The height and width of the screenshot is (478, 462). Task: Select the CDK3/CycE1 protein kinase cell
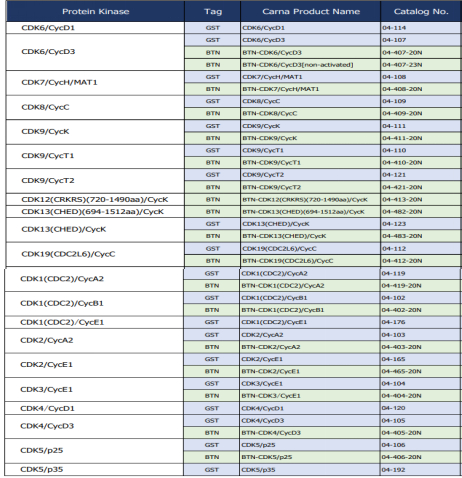pos(94,389)
